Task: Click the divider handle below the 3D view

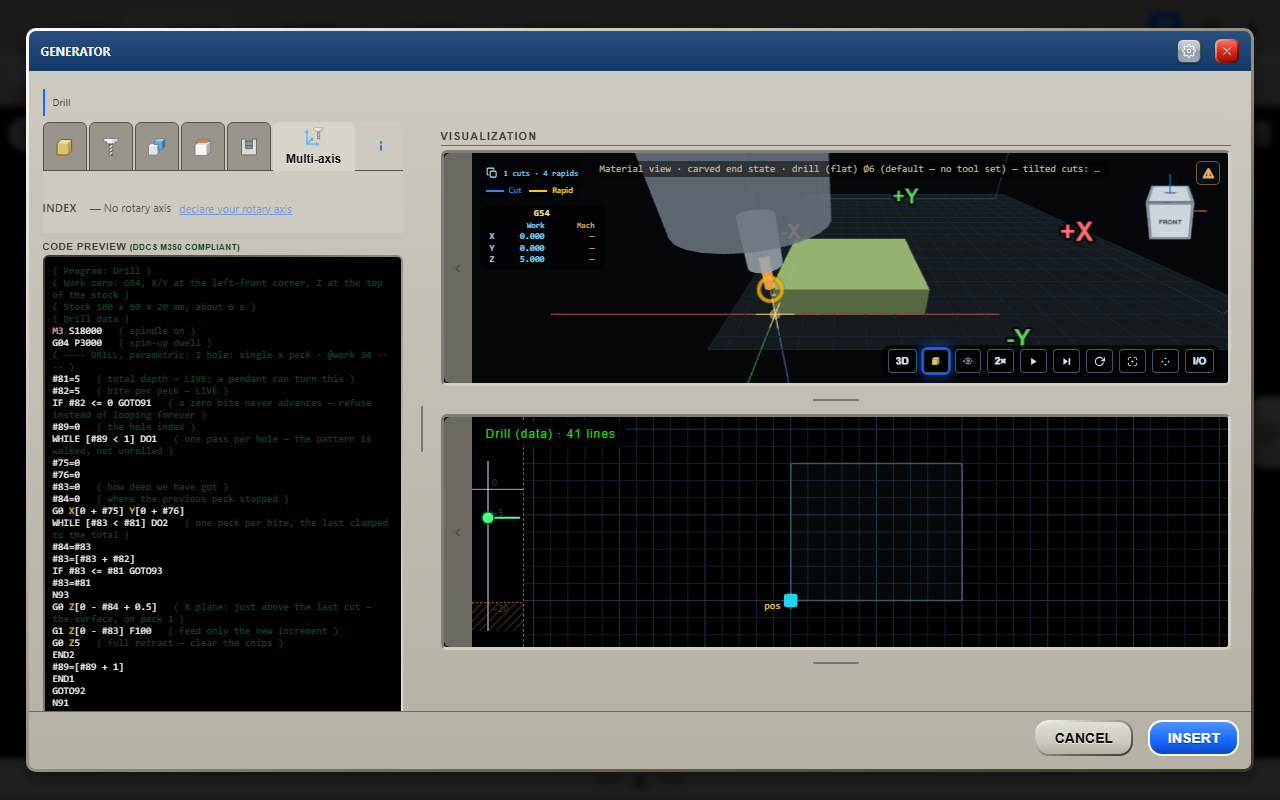Action: coord(836,399)
